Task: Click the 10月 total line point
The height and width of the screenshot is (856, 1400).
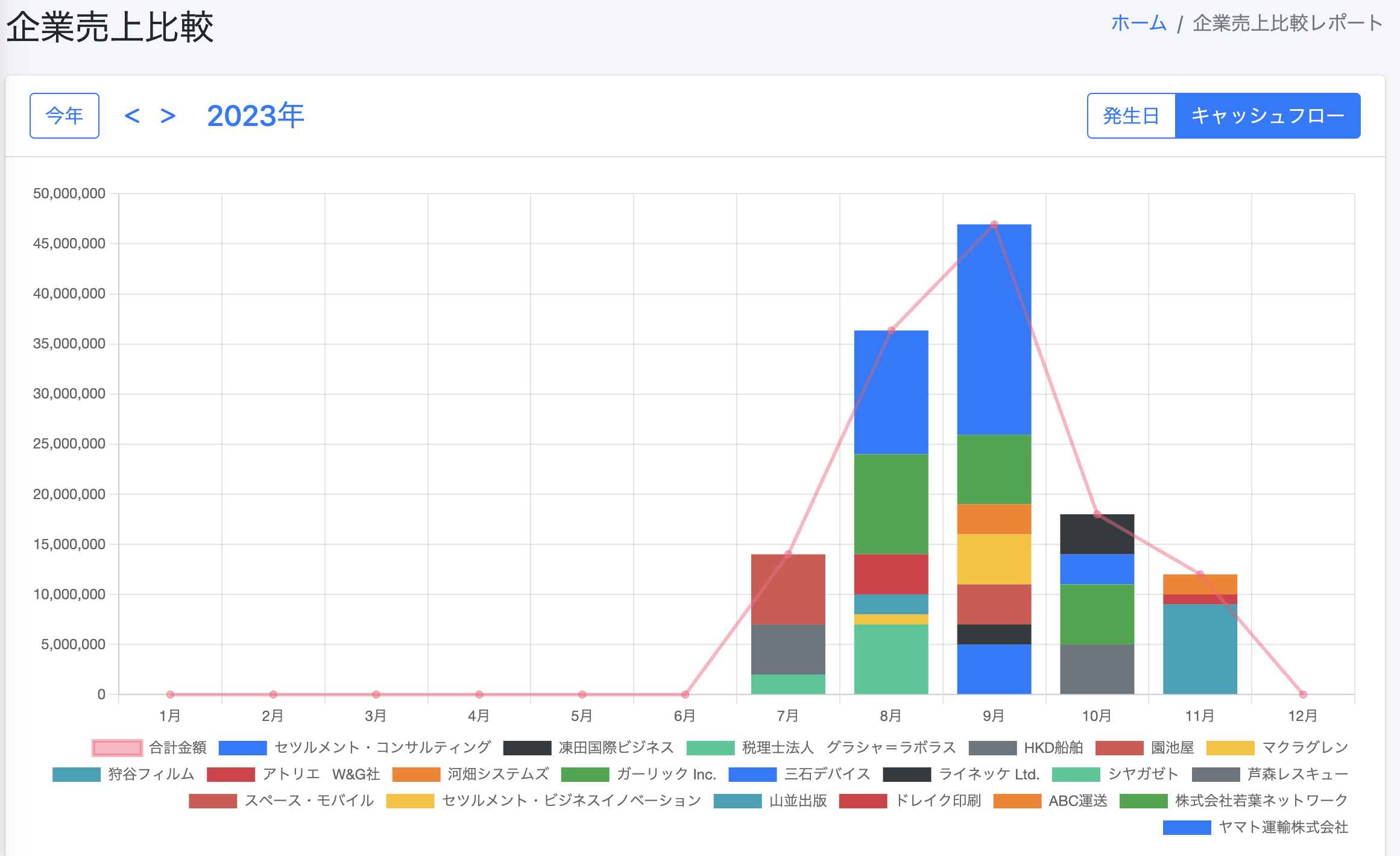Action: (1097, 514)
